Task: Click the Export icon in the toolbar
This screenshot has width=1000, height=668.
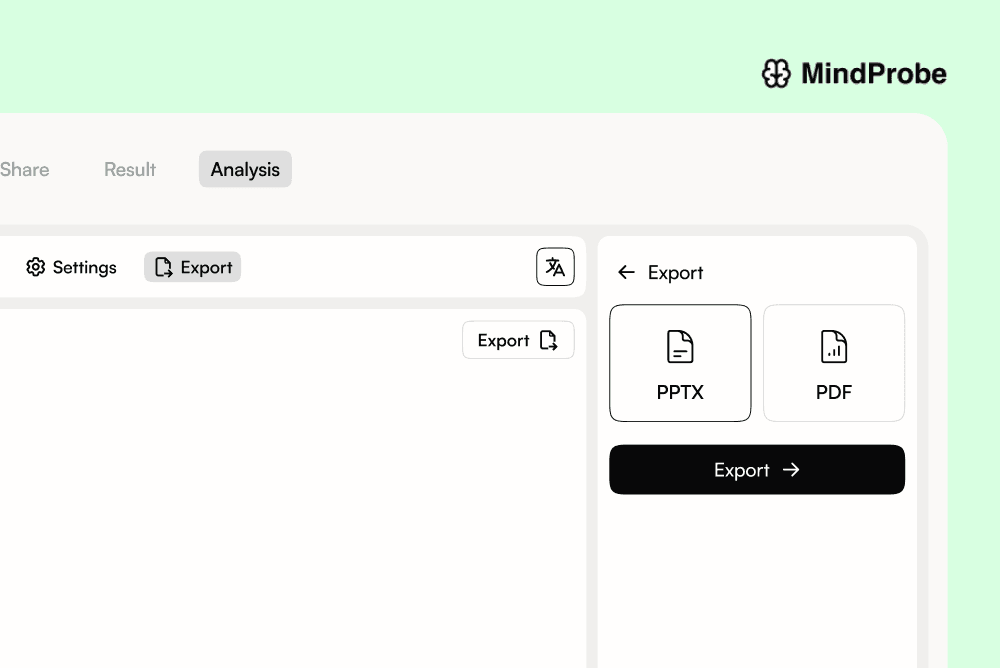Action: point(163,267)
